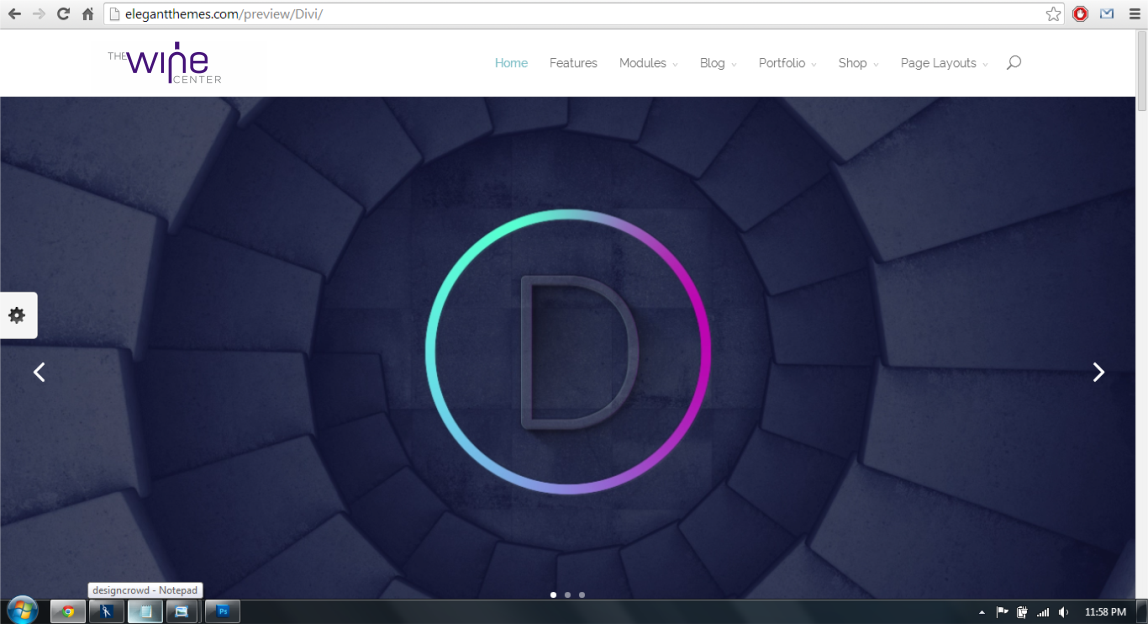Reload the page with the refresh button
Viewport: 1148px width, 624px height.
click(63, 14)
